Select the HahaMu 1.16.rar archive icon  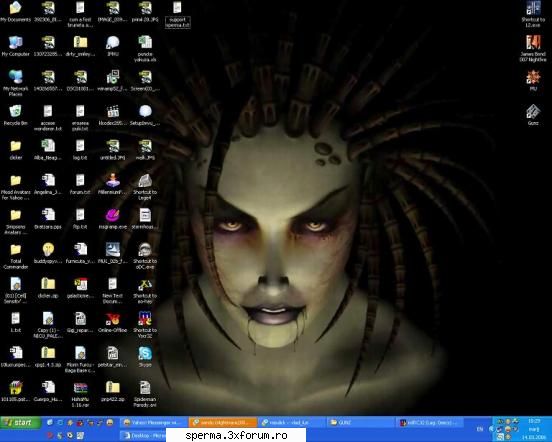tap(80, 394)
